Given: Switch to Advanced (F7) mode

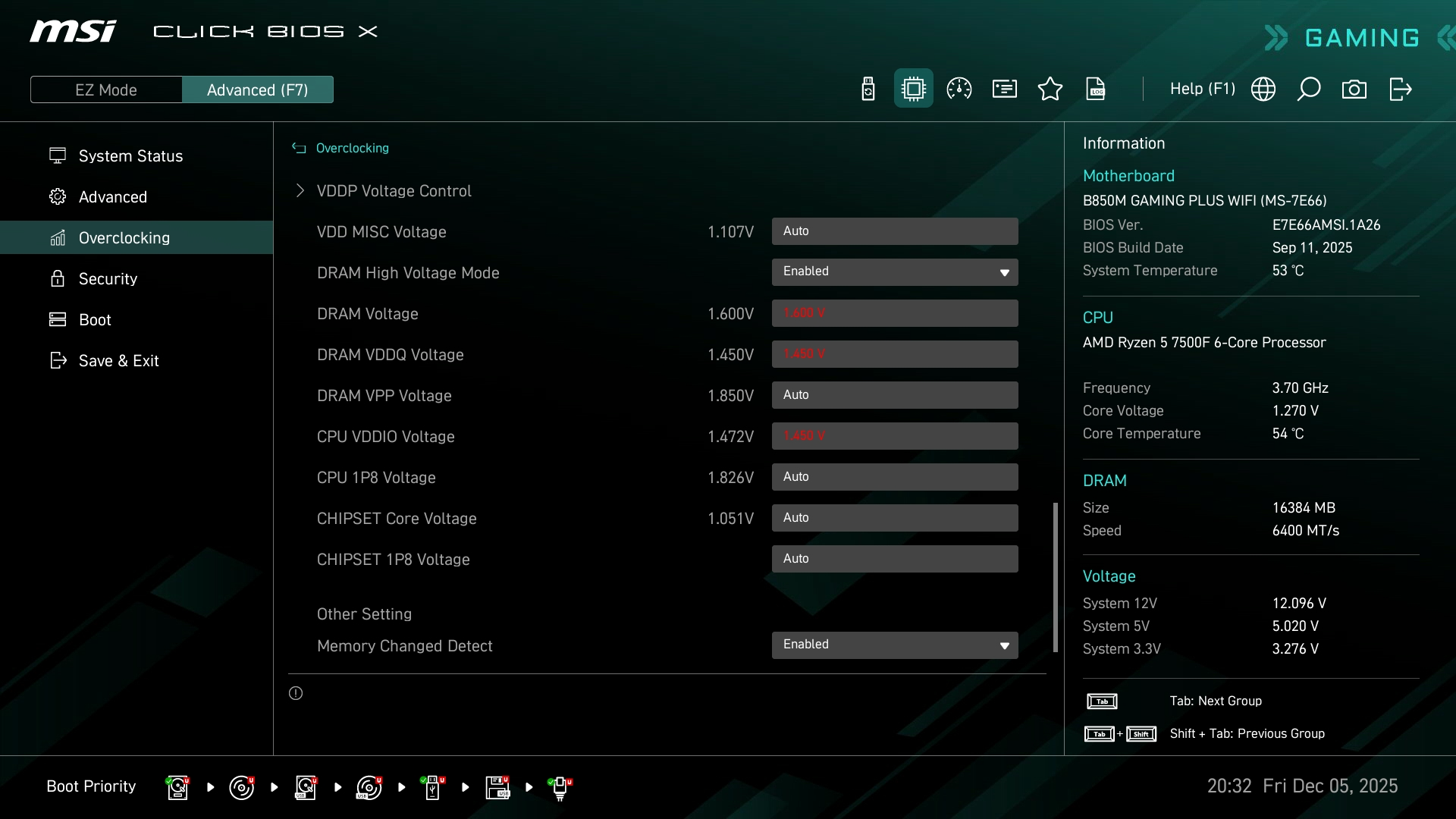Looking at the screenshot, I should click(258, 89).
